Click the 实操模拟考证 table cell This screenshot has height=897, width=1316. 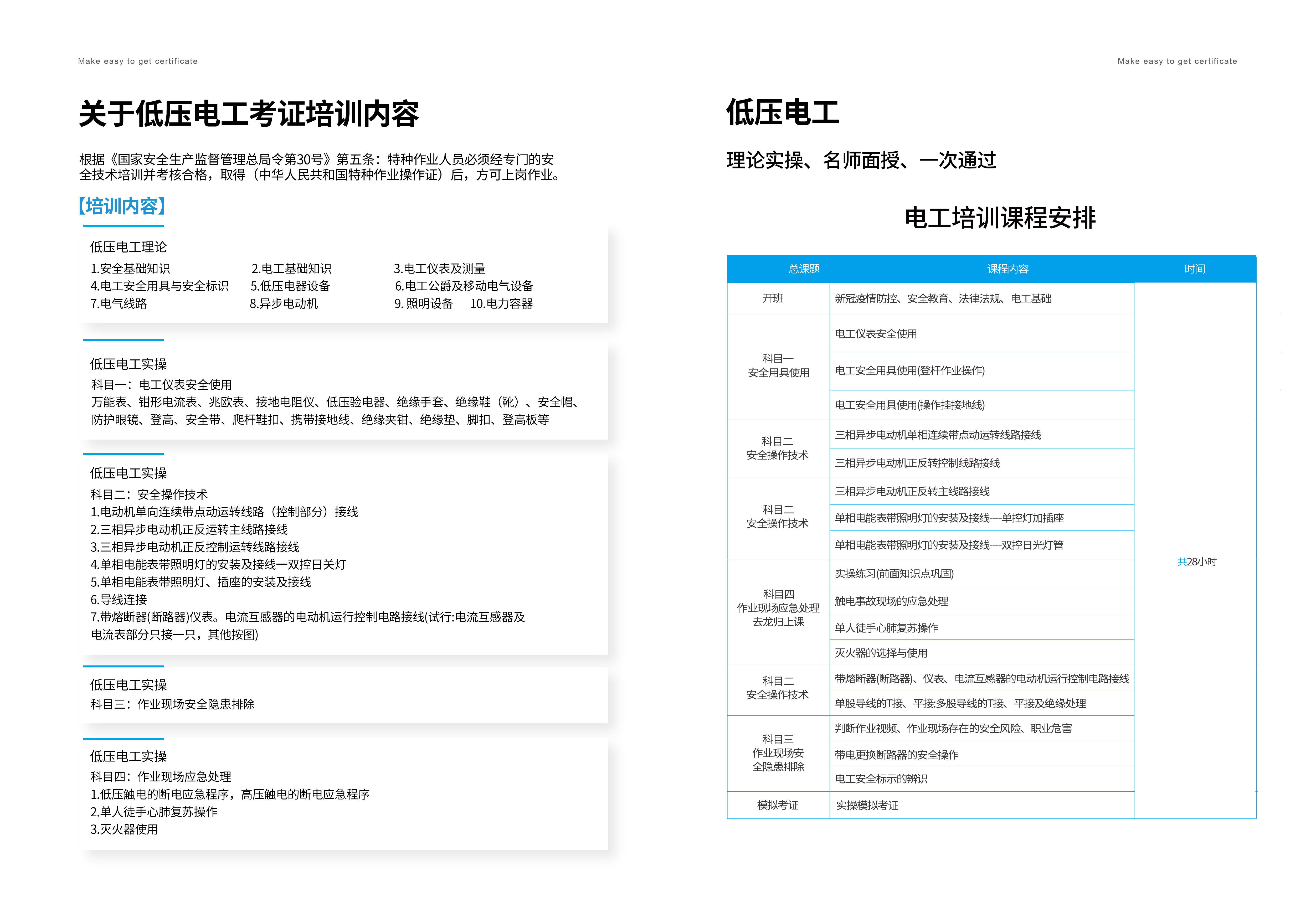[867, 805]
